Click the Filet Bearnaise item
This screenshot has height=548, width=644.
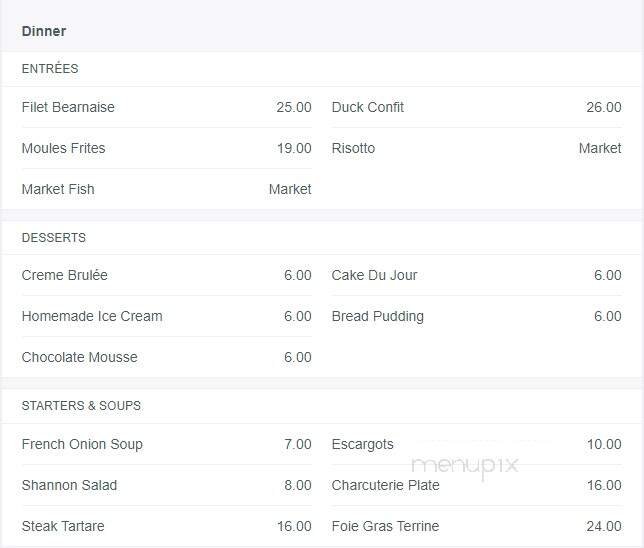click(68, 107)
